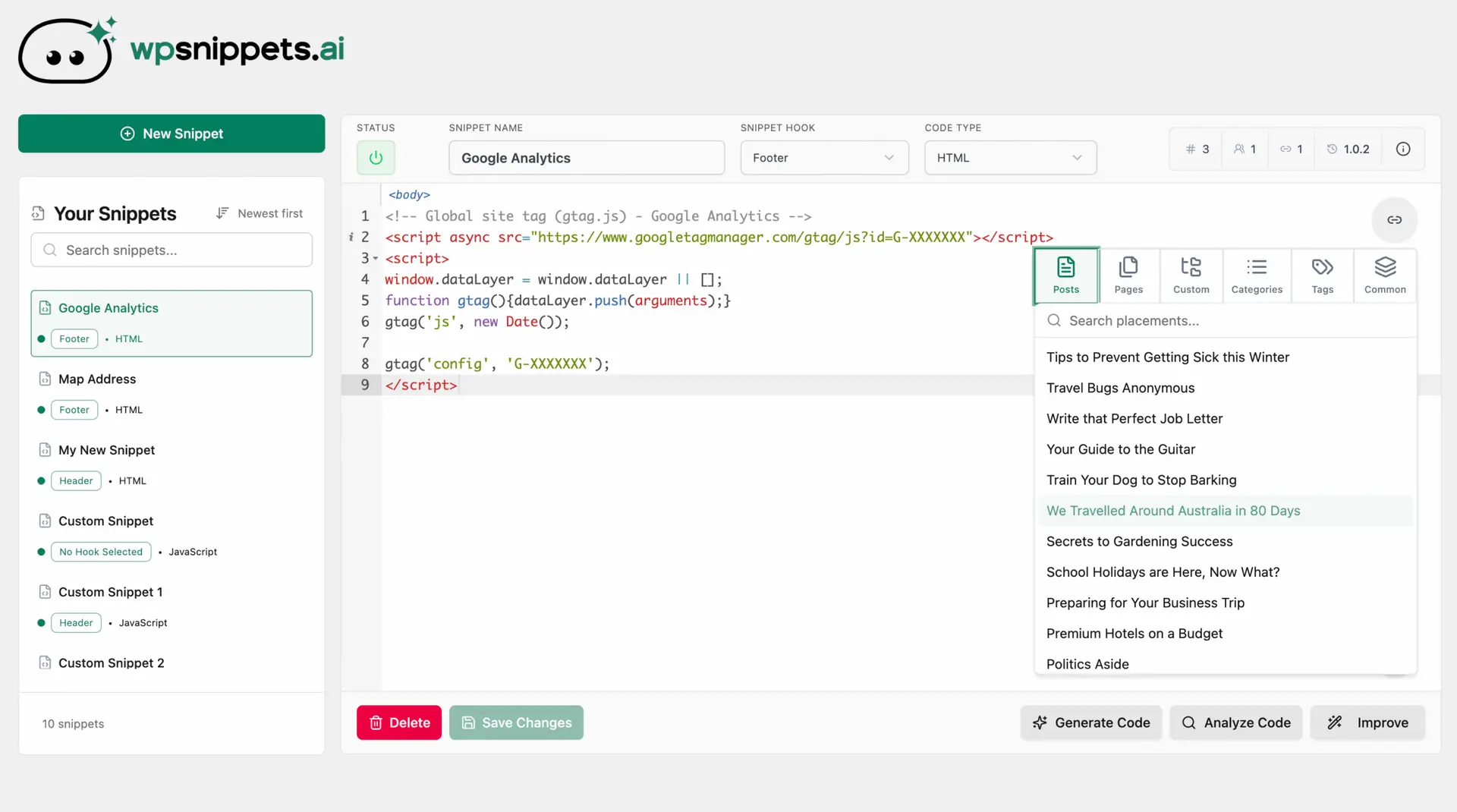The image size is (1457, 812).
Task: Choose Write that Perfect Job Letter
Action: (1225, 419)
